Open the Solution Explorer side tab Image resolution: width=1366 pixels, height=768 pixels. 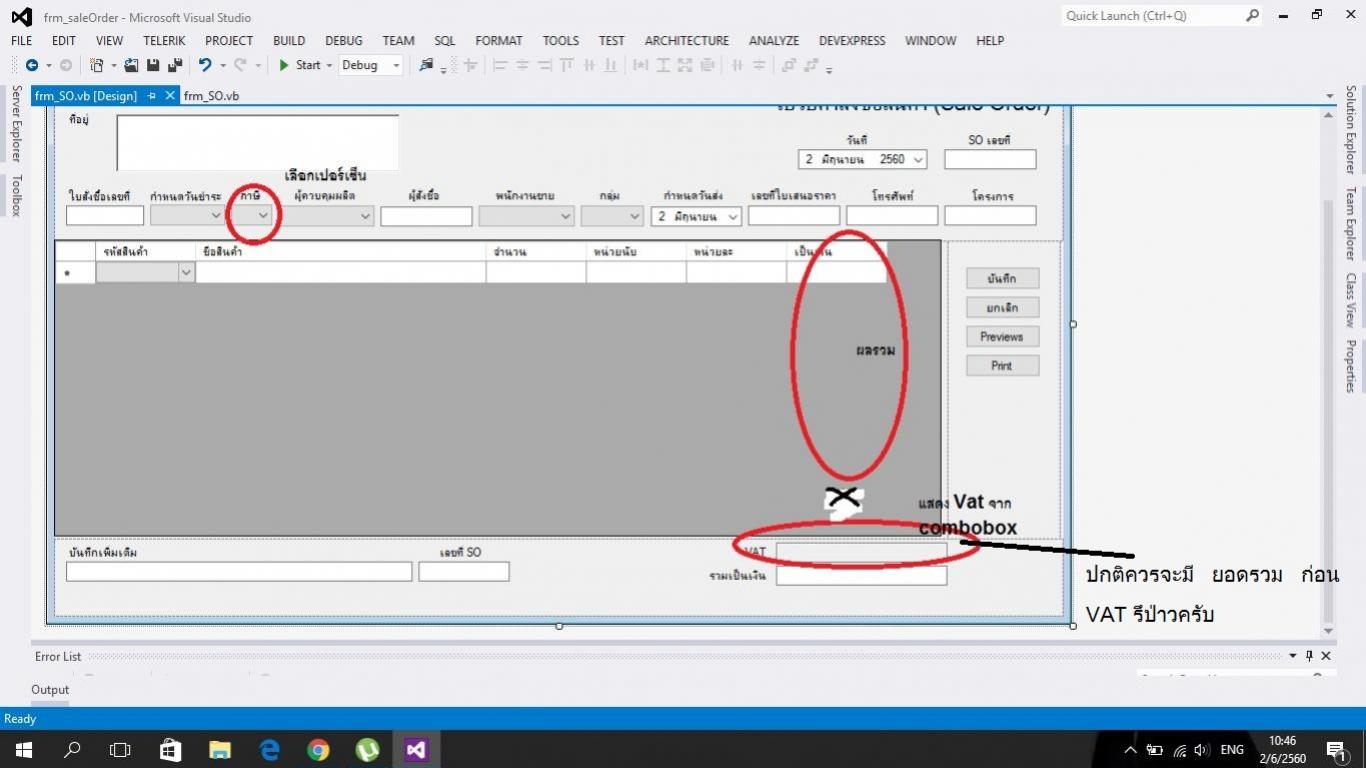1350,130
